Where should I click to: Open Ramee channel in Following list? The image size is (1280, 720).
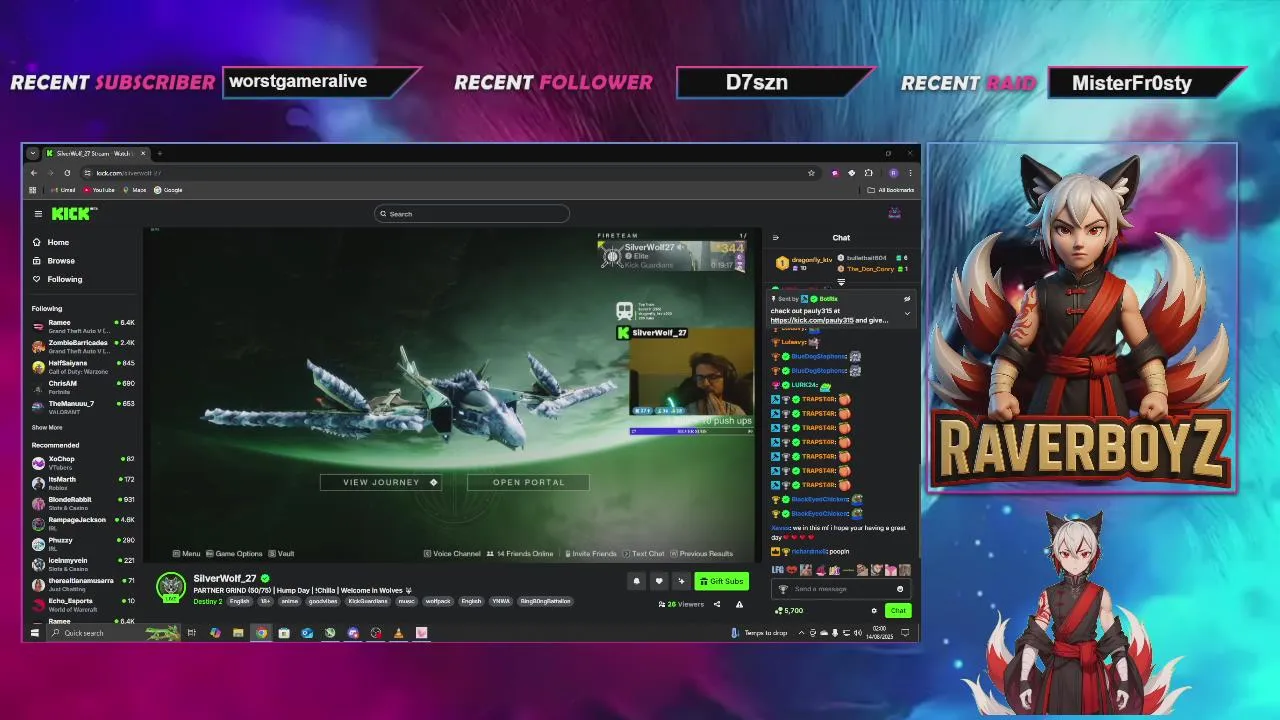(83, 326)
